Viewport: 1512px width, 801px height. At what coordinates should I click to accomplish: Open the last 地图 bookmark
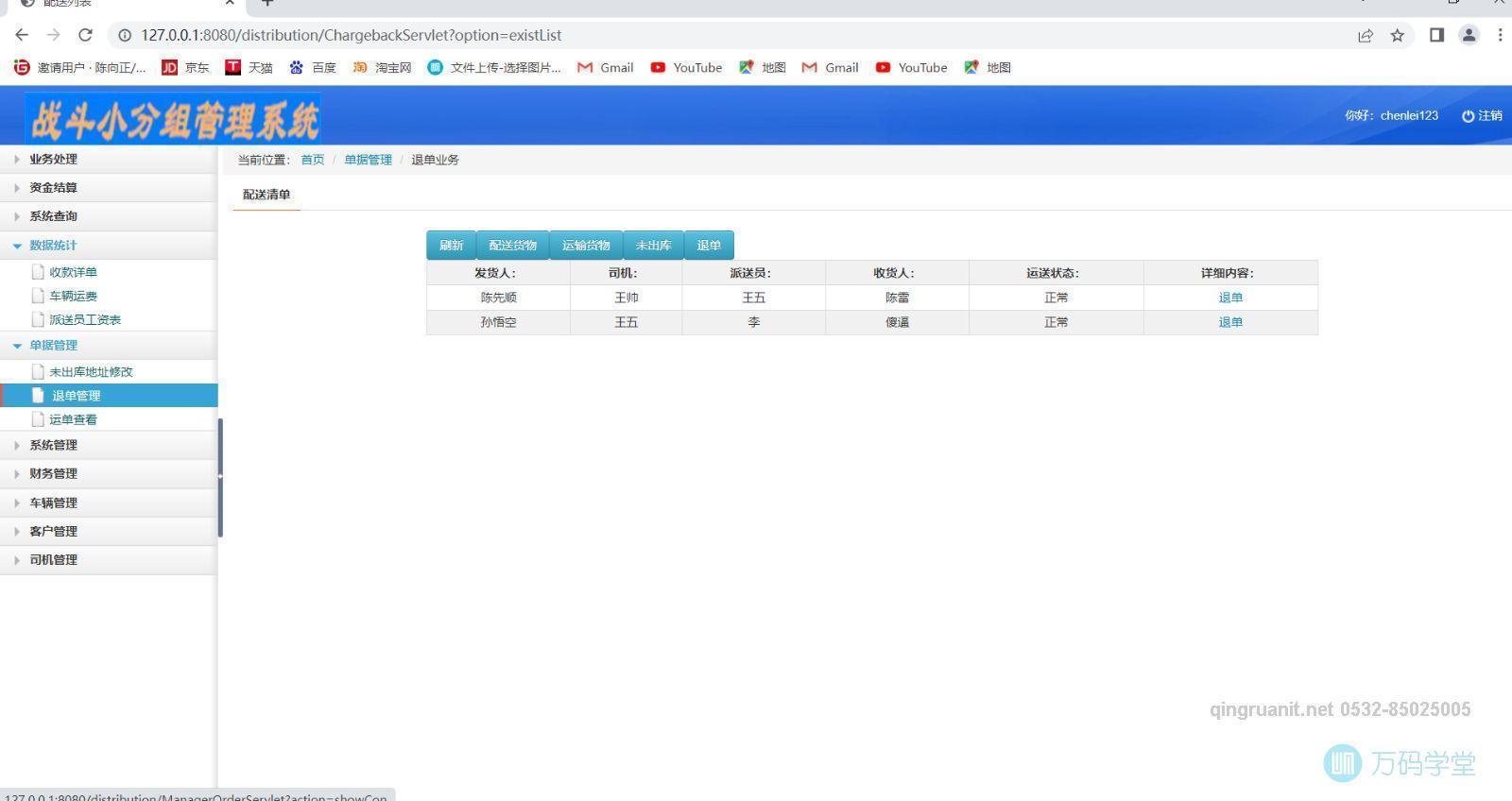(x=988, y=67)
